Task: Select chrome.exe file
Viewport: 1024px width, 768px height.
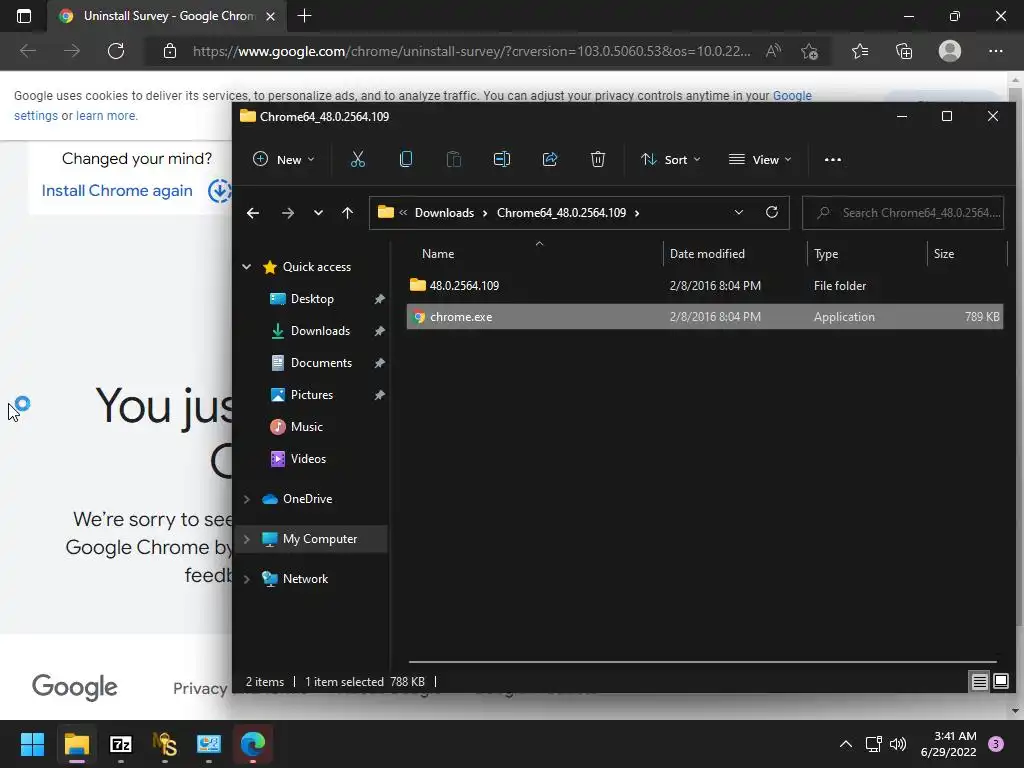Action: (x=705, y=317)
